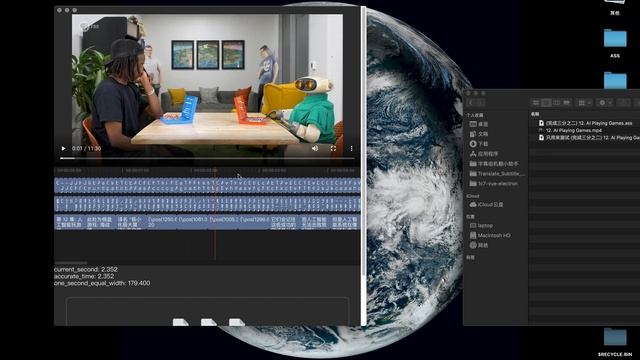
Task: Open the desktop folder below the ASS folder
Action: [x=615, y=80]
